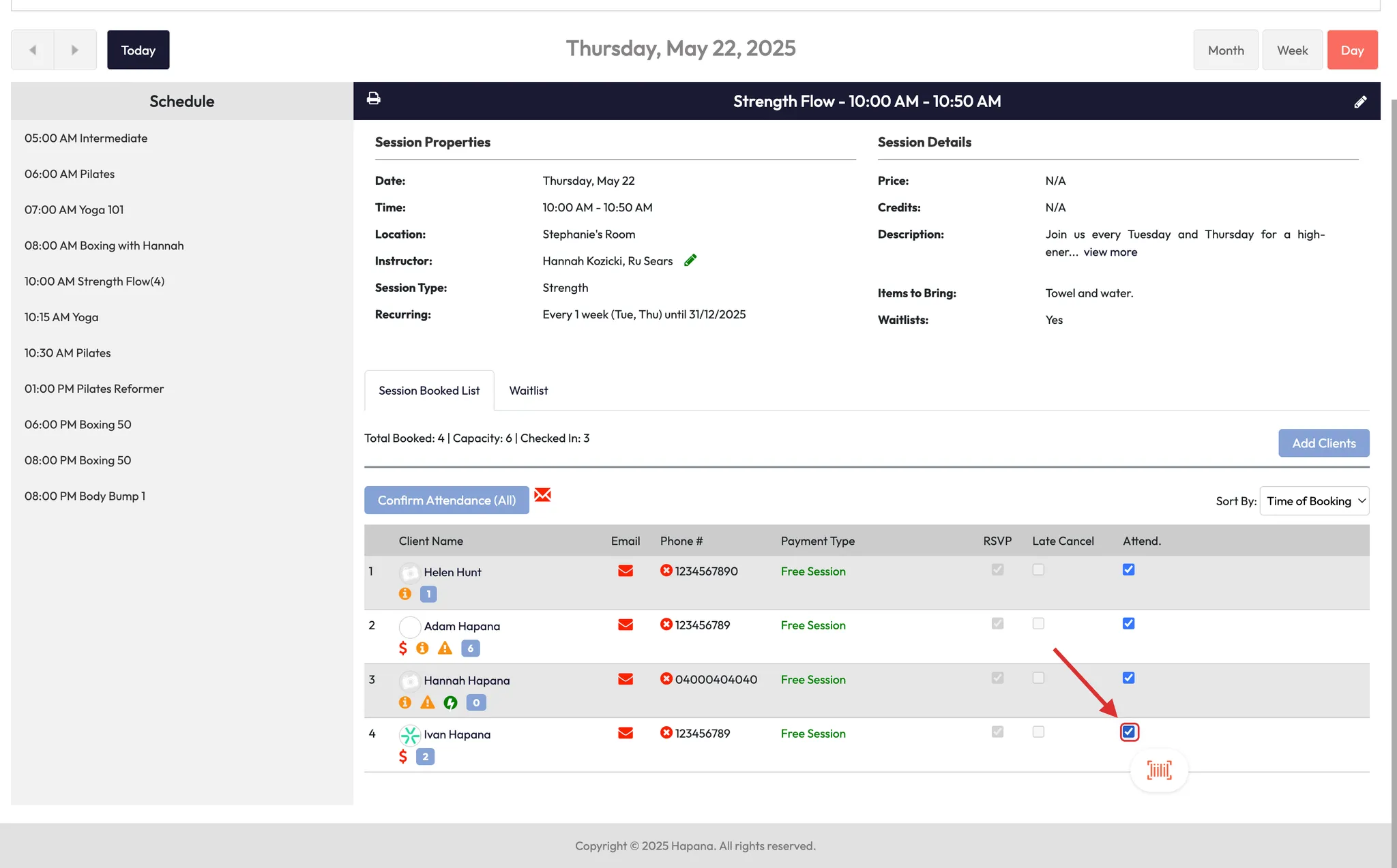Toggle Helen Hunt's Late Cancel checkbox
Screen dimensions: 1397x868
click(1038, 569)
